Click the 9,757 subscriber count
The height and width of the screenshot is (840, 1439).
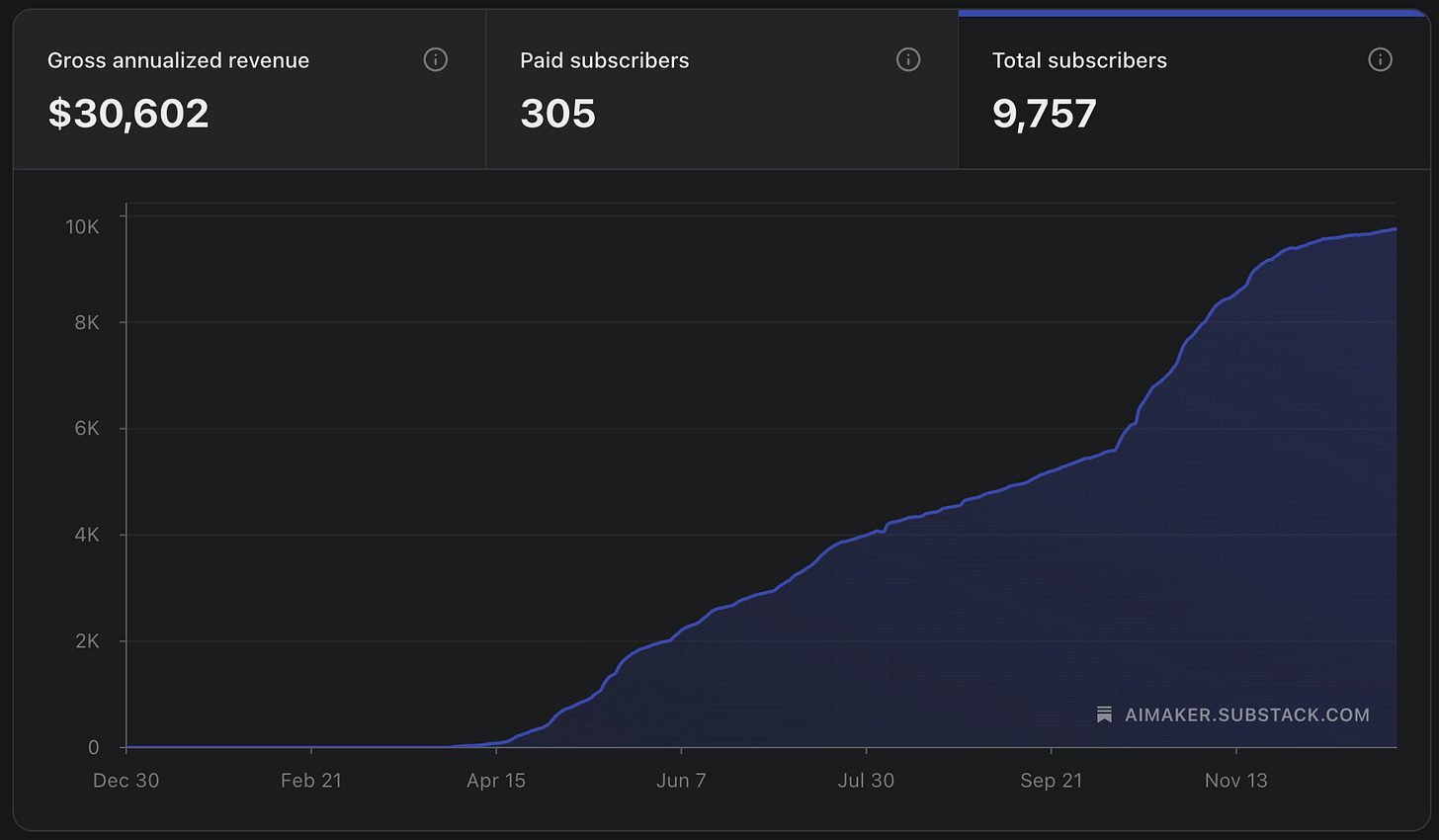1044,113
